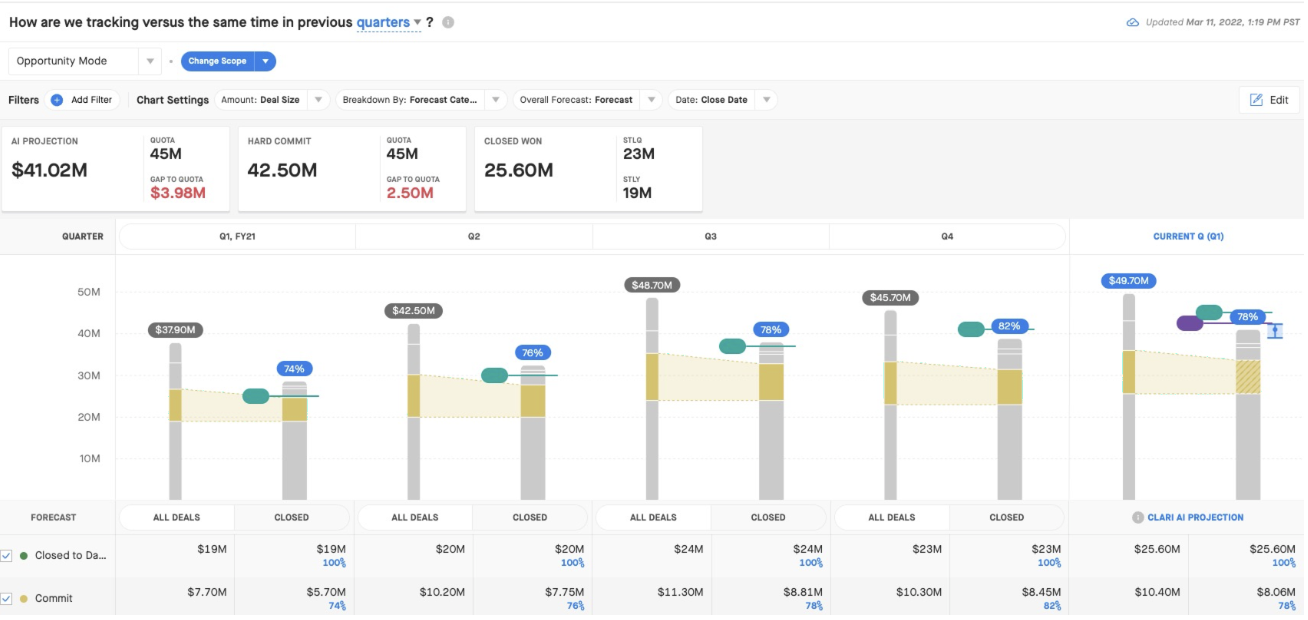Click the $3.98M gap to quota value
This screenshot has width=1308, height=620.
click(178, 193)
